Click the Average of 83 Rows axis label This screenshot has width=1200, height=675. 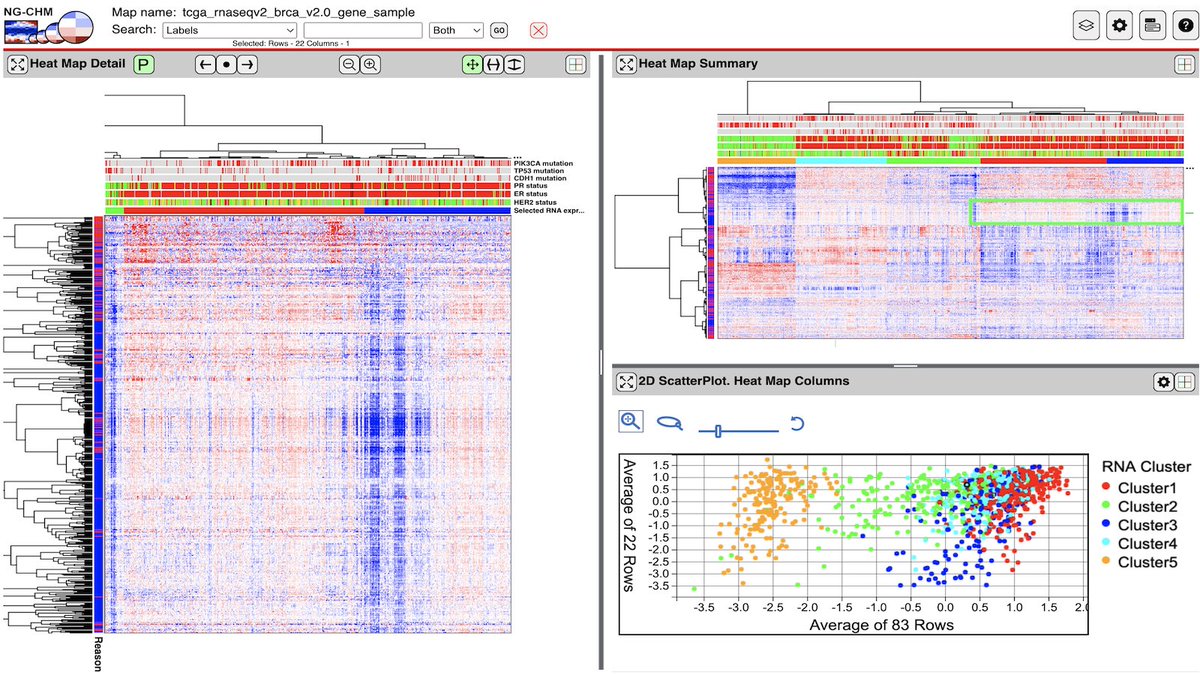pos(883,625)
